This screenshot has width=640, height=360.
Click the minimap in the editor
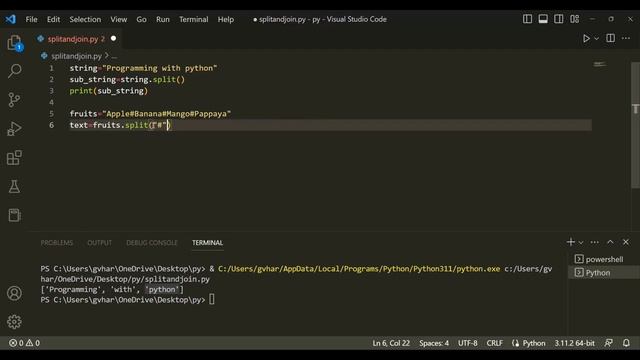tap(600, 64)
